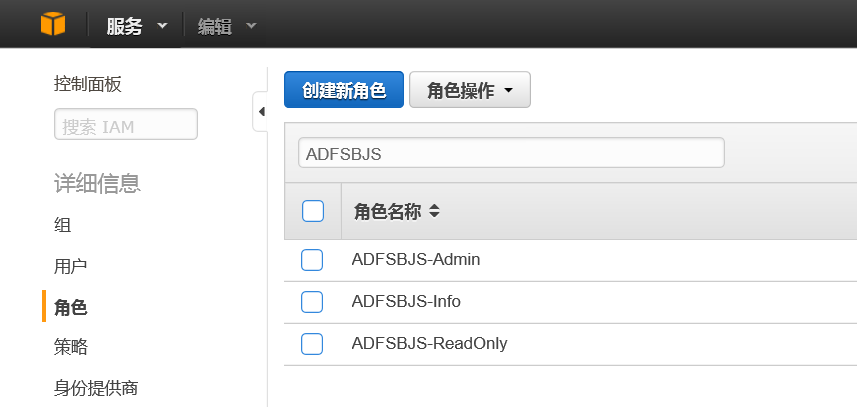The height and width of the screenshot is (407, 857).
Task: Select 角色 in the sidebar
Action: [71, 307]
